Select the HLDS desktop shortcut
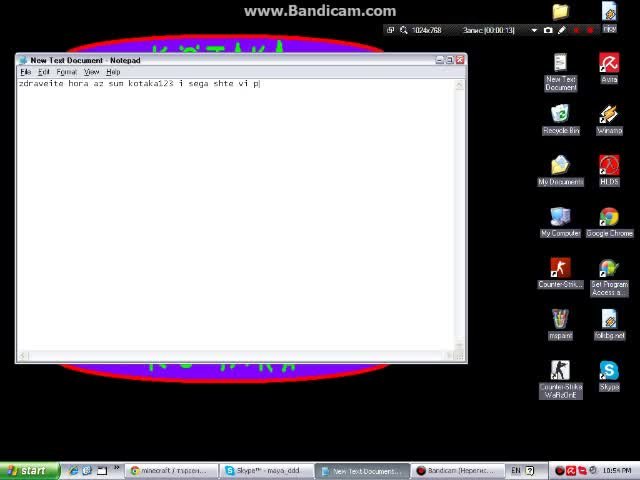This screenshot has height=480, width=640. (609, 168)
